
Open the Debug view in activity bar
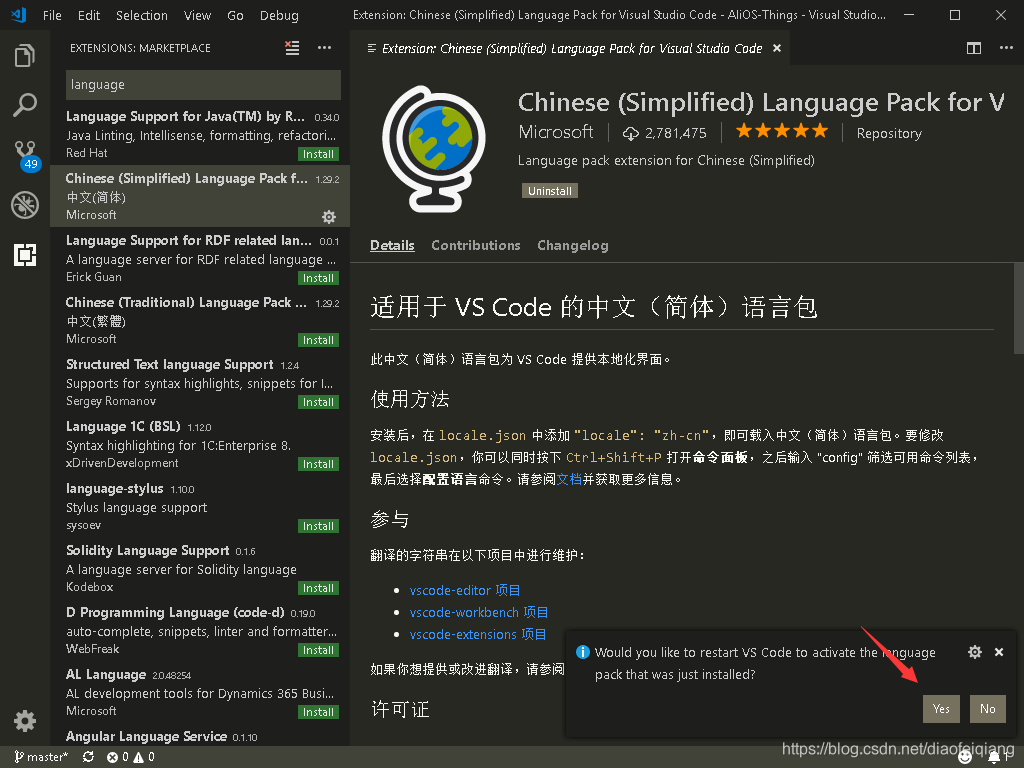pos(25,205)
